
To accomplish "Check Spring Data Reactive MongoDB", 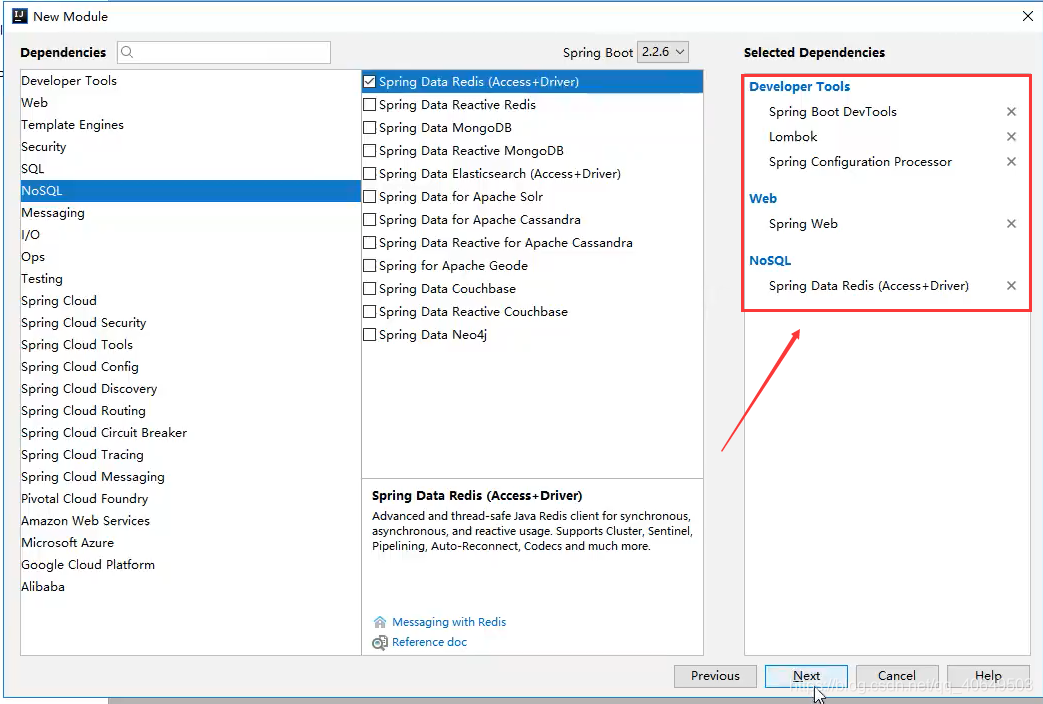I will coord(369,150).
